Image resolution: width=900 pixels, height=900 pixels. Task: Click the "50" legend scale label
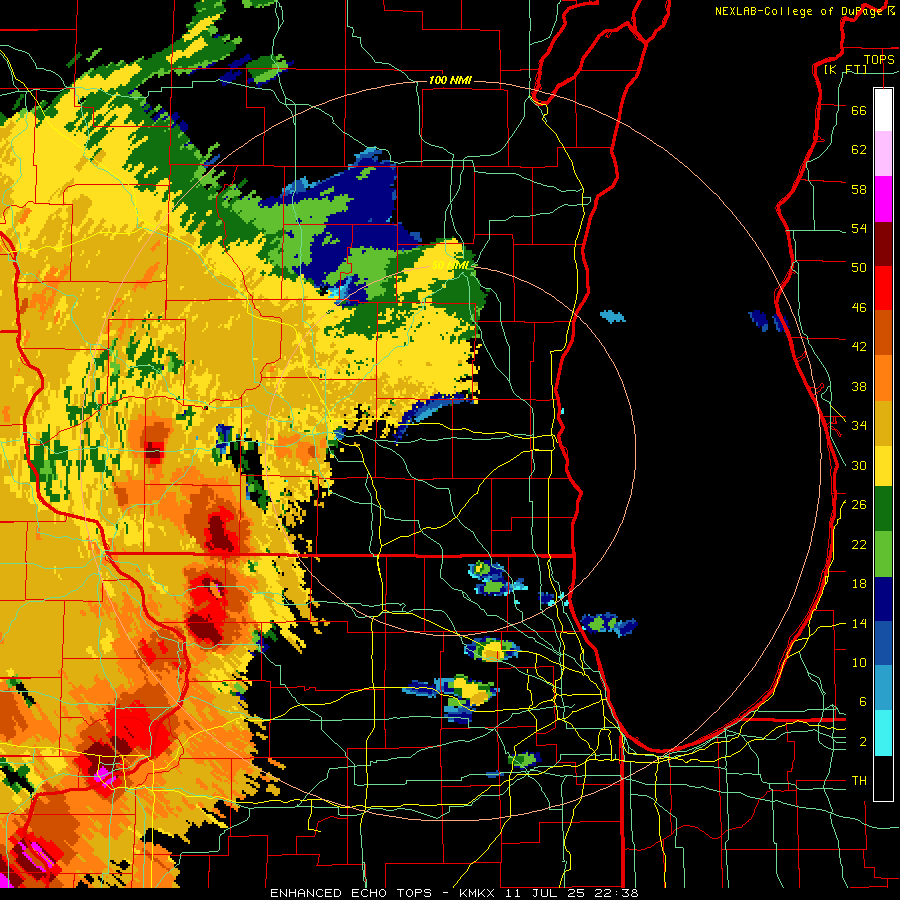coord(859,267)
